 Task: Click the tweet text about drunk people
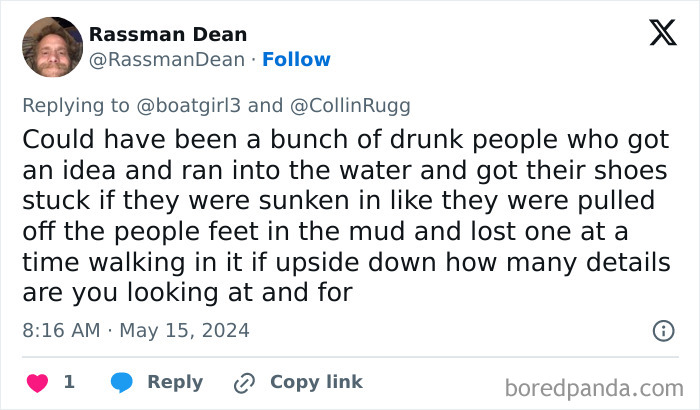tap(340, 215)
